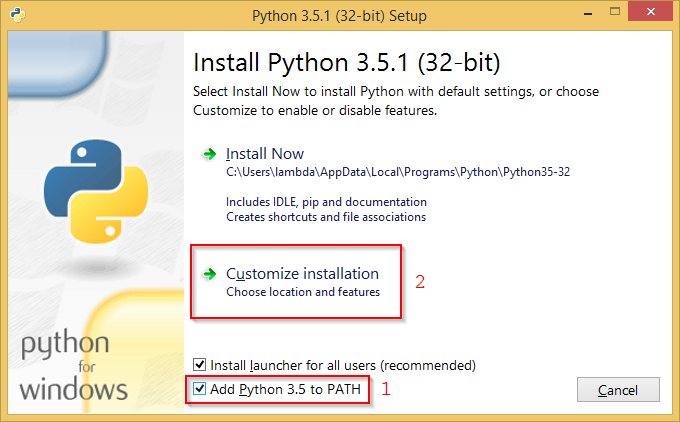The width and height of the screenshot is (680, 422).
Task: Toggle Install launcher for all users checkbox
Action: tap(199, 364)
